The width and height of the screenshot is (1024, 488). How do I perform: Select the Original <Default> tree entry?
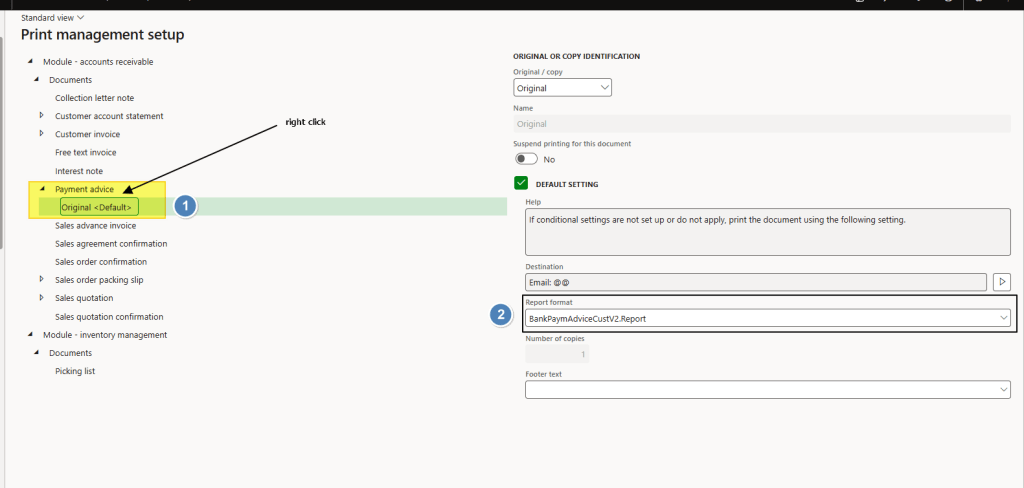[x=99, y=207]
